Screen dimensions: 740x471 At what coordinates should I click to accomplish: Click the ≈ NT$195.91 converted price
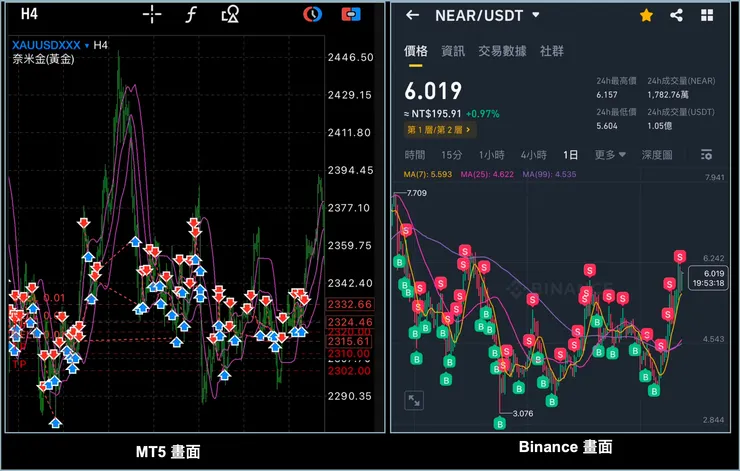[x=432, y=114]
